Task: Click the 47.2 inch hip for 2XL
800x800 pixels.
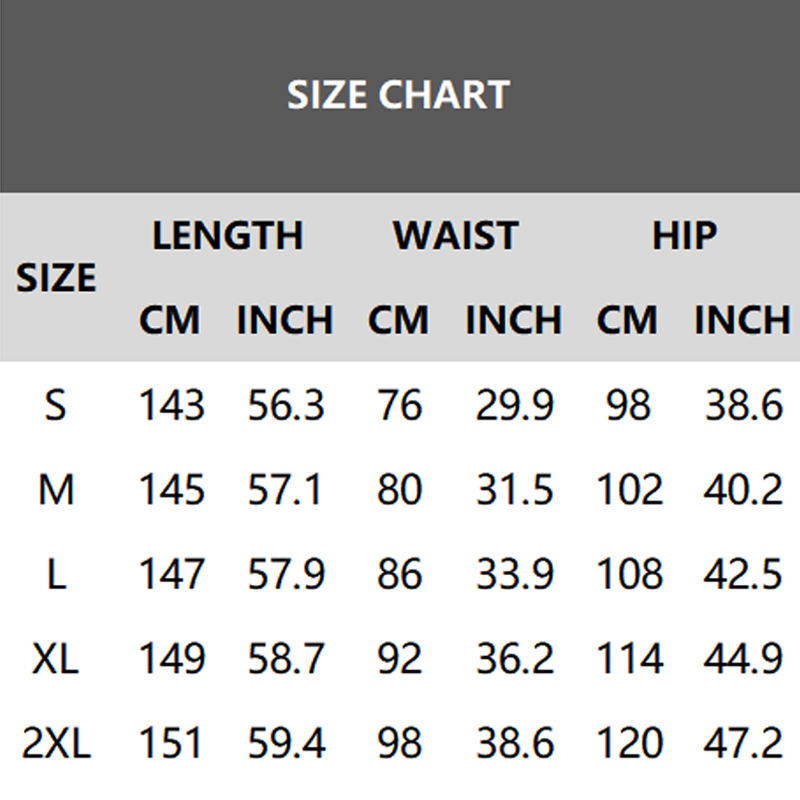Action: point(744,744)
